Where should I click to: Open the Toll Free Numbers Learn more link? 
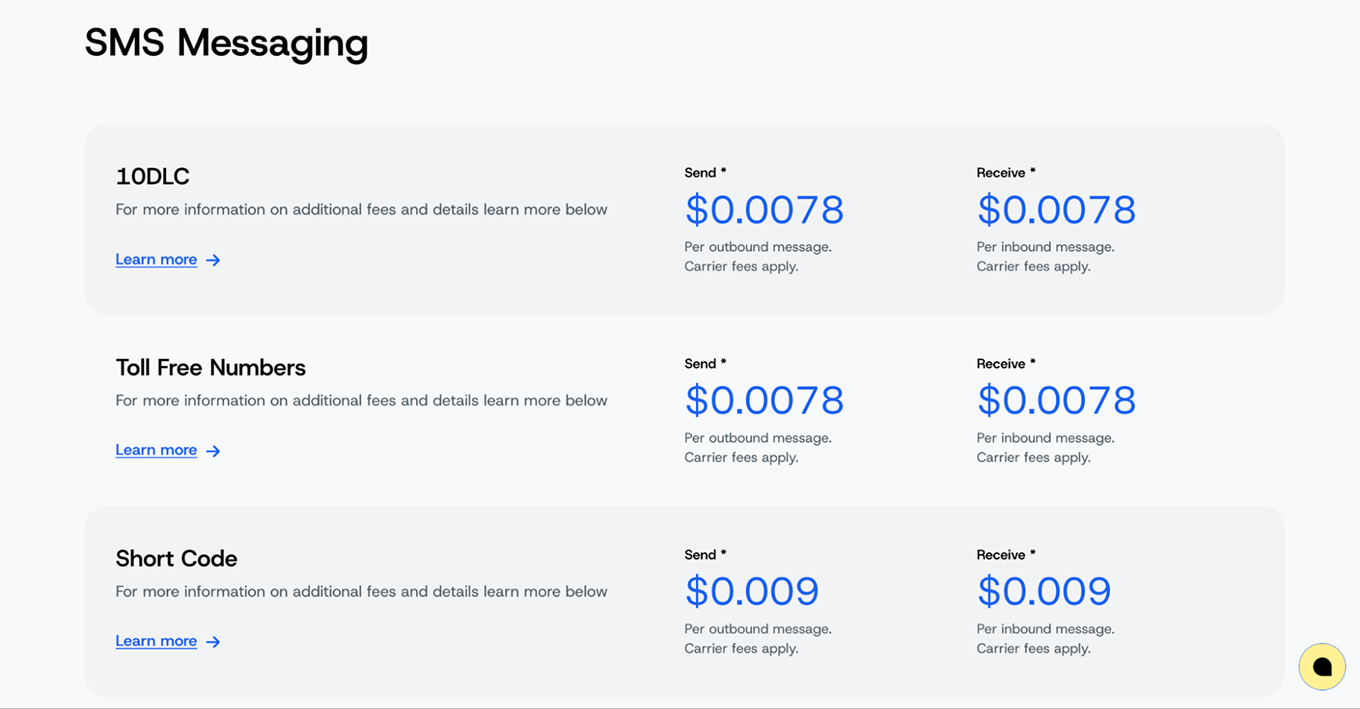point(156,451)
